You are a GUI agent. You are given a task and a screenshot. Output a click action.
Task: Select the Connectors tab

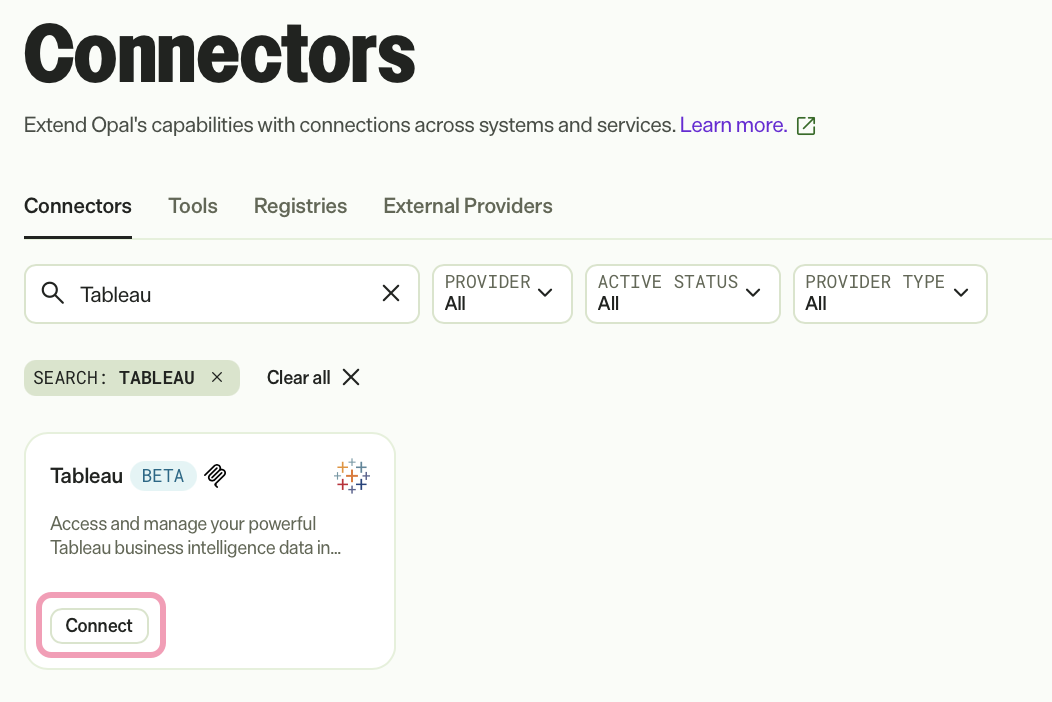(78, 206)
